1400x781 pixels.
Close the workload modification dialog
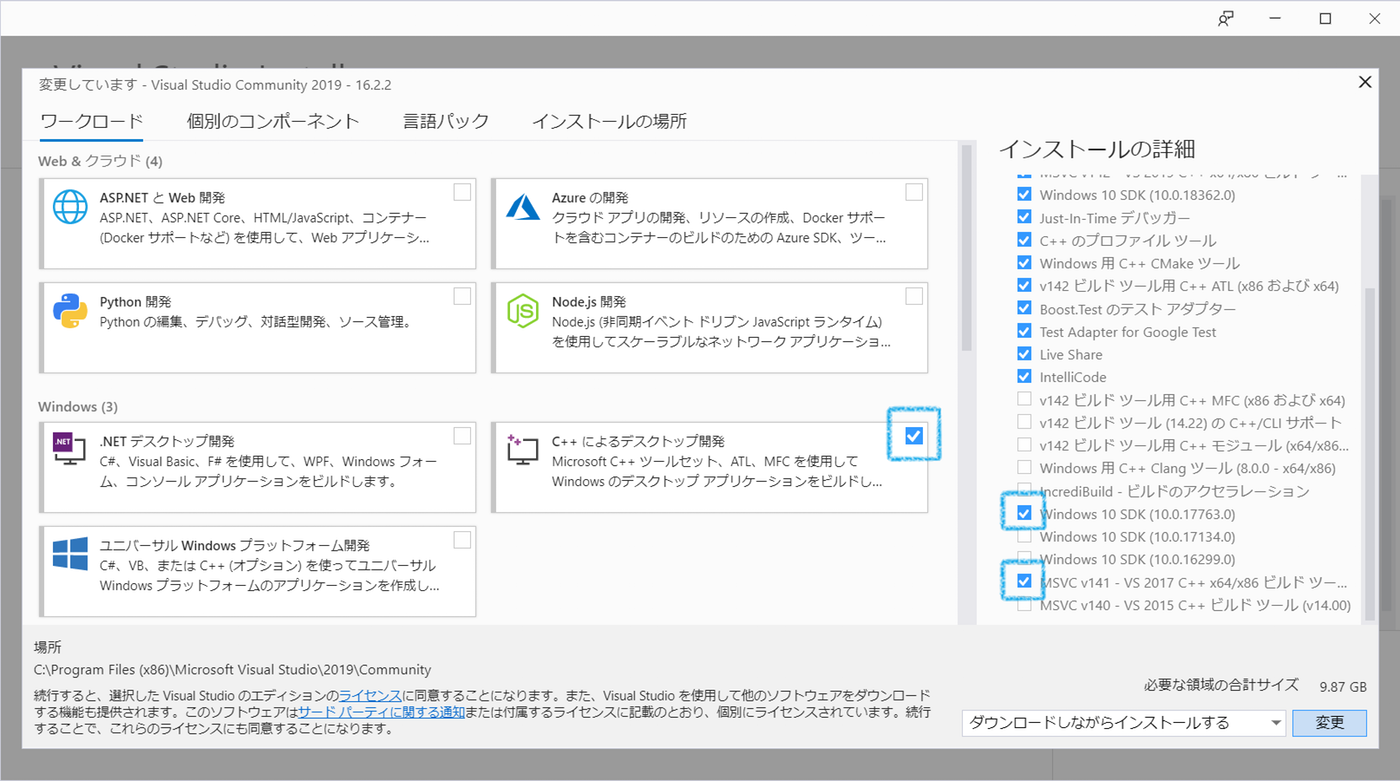1365,83
